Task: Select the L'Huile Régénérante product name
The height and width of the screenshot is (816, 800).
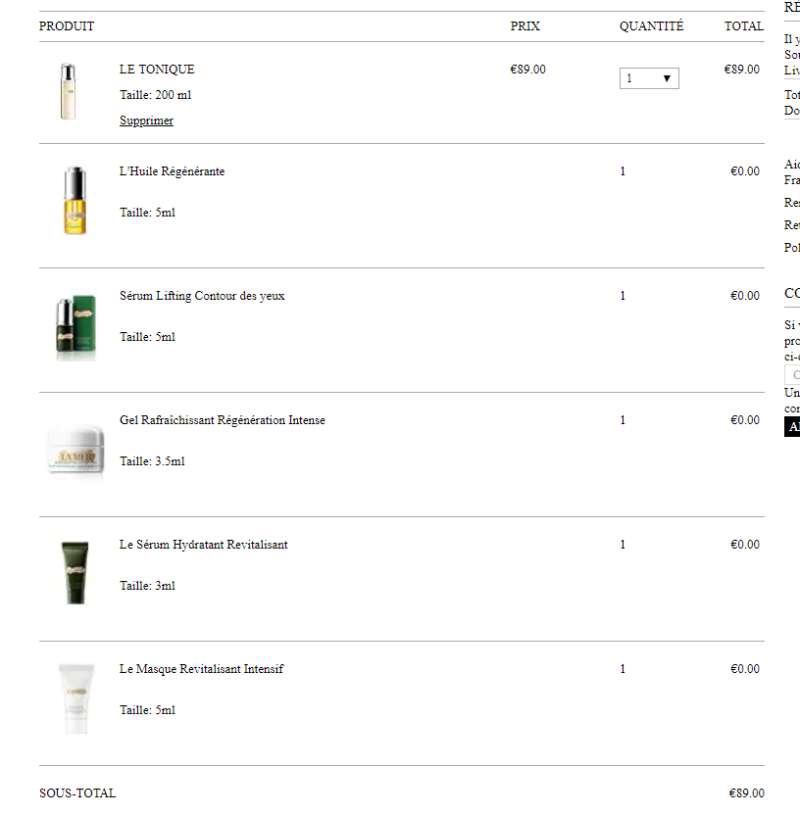Action: pos(172,171)
